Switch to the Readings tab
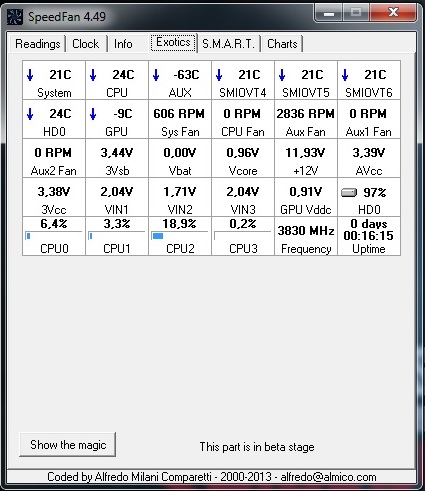This screenshot has height=491, width=425. 38,44
